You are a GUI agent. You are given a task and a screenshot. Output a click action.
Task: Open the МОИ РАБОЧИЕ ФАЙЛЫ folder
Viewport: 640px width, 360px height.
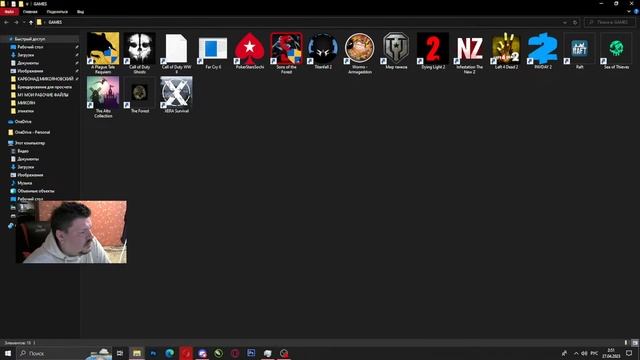tap(43, 95)
